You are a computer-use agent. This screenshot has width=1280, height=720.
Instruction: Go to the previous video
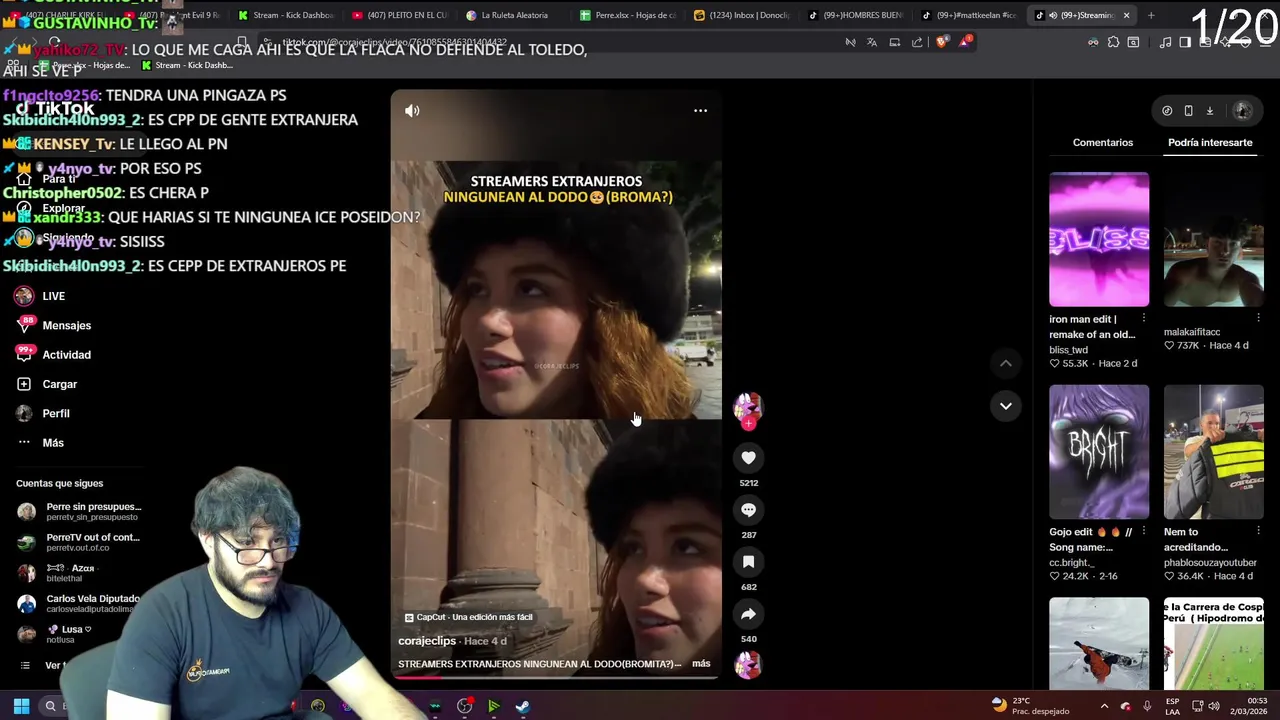(1006, 363)
